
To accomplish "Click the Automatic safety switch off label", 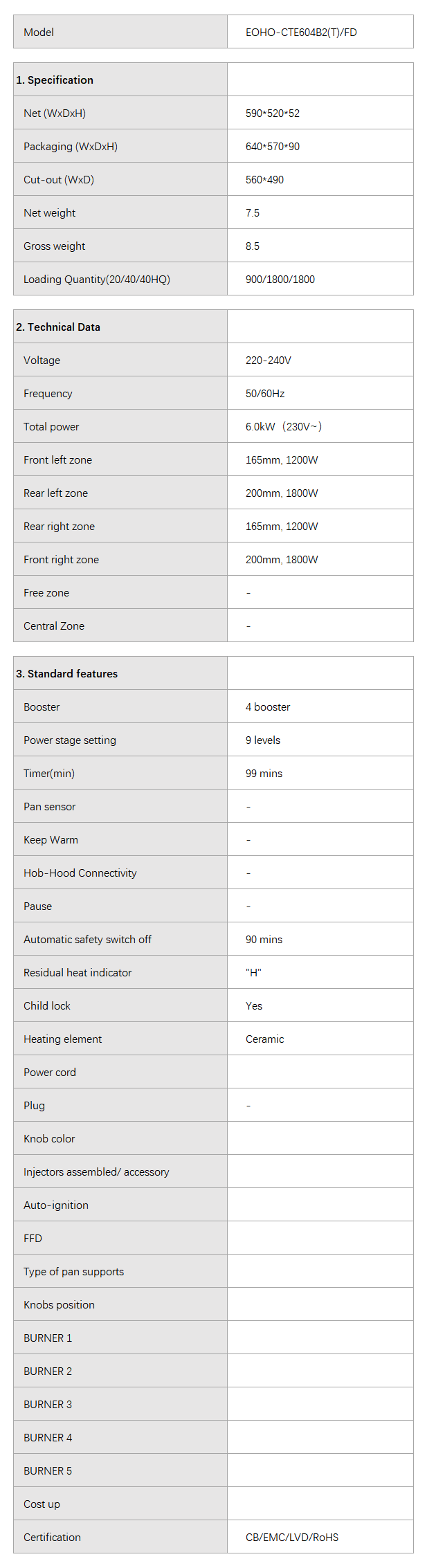I will coord(87,940).
